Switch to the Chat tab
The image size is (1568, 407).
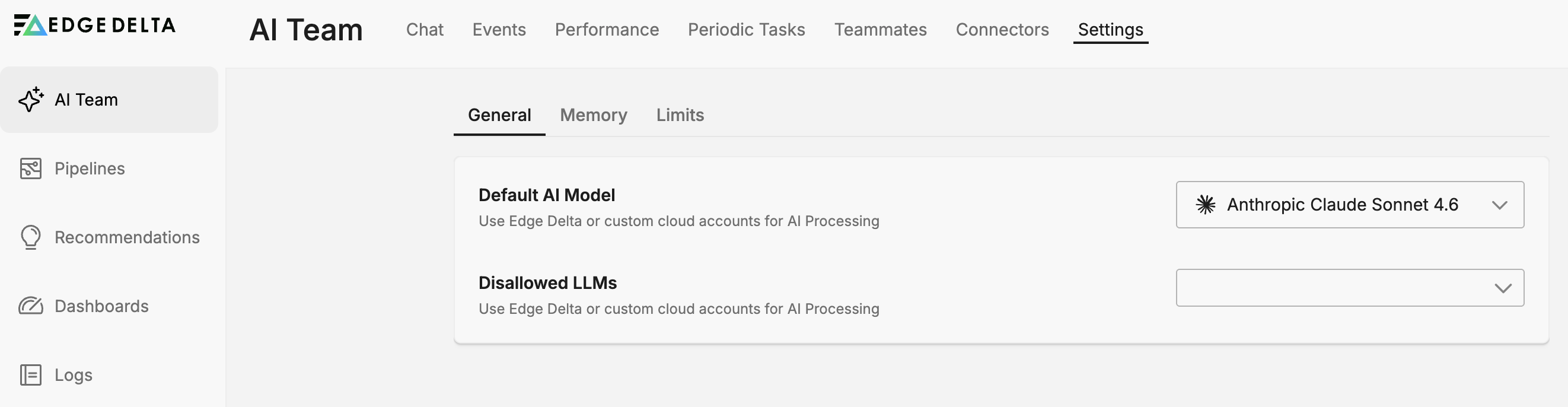click(424, 30)
